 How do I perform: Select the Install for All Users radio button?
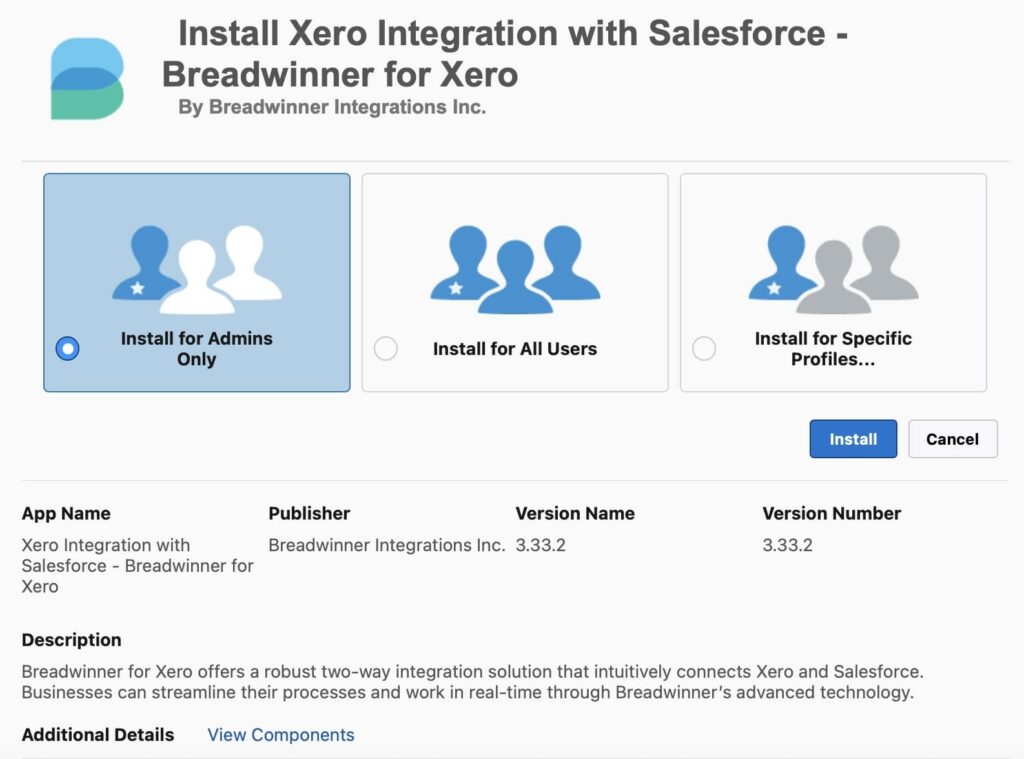point(385,348)
